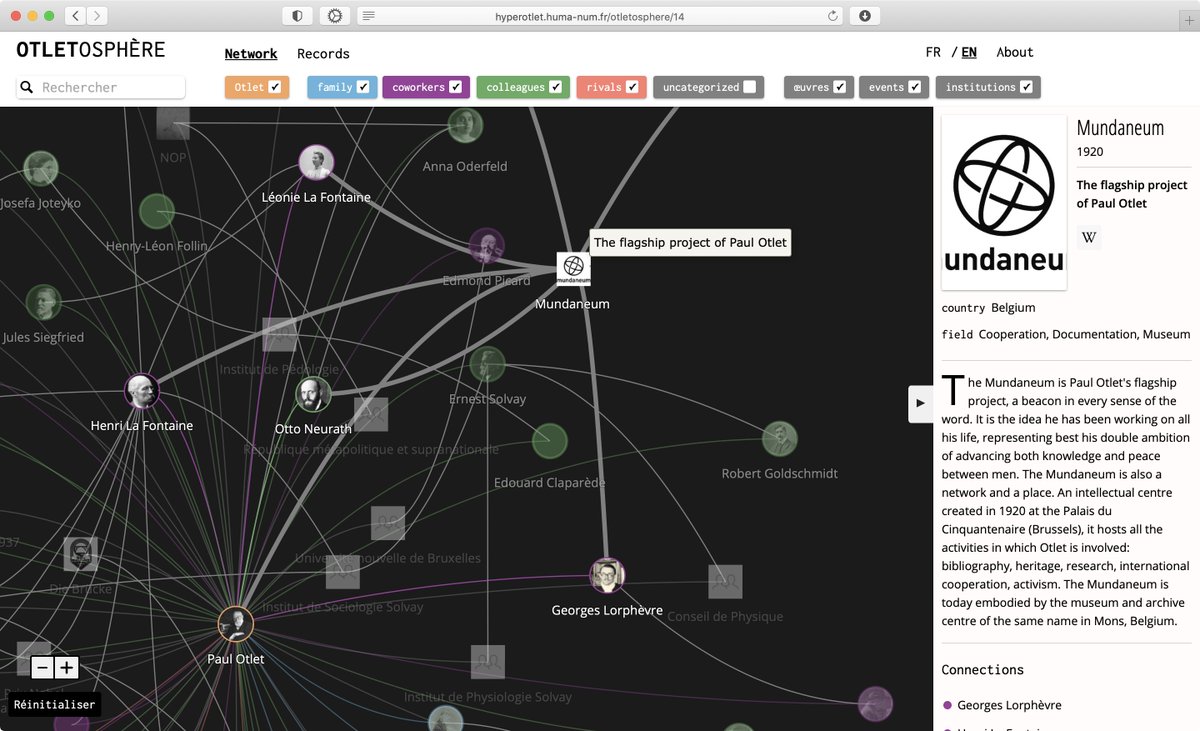Collapse the record side panel arrow

(921, 404)
